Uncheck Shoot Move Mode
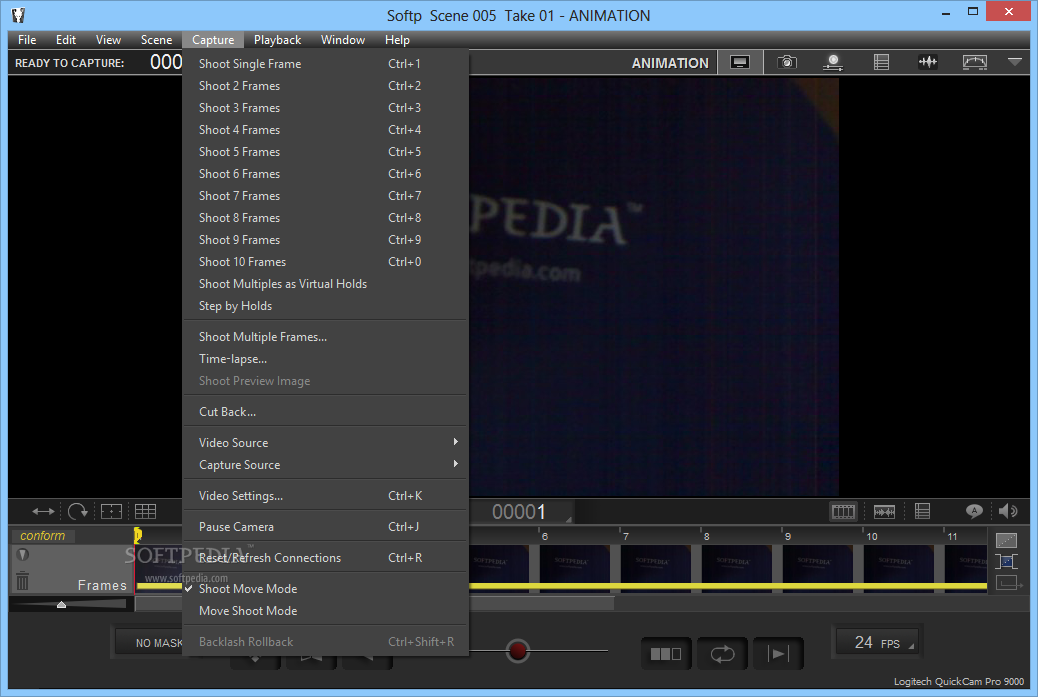Image resolution: width=1038 pixels, height=697 pixels. (325, 589)
